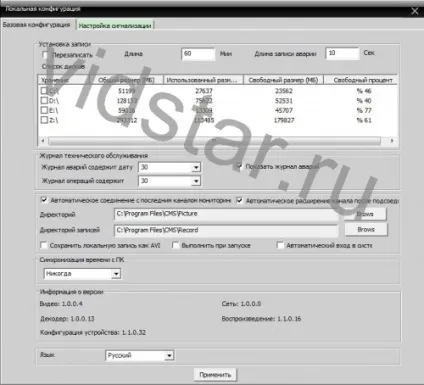Click device configuration version 1.1.0.32 text
The image size is (424, 385).
(x=93, y=332)
